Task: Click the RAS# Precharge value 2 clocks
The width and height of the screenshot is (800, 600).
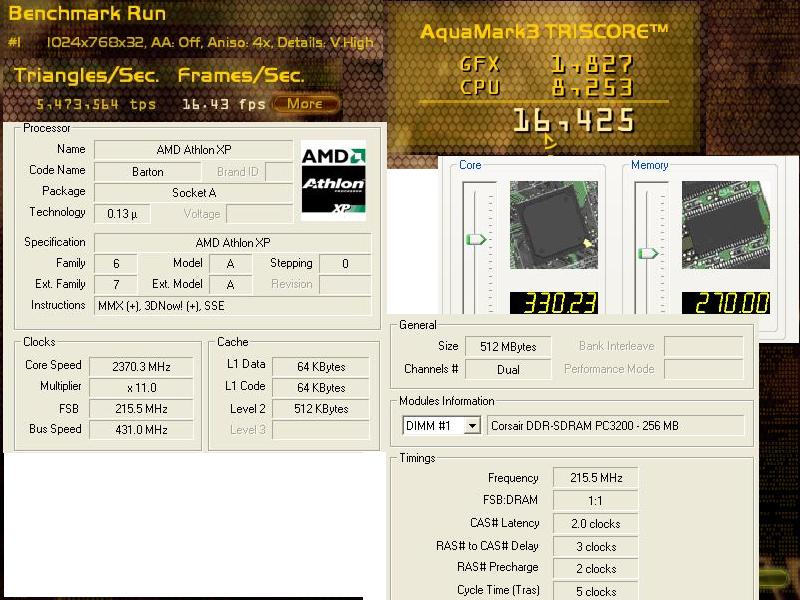Action: (x=596, y=569)
